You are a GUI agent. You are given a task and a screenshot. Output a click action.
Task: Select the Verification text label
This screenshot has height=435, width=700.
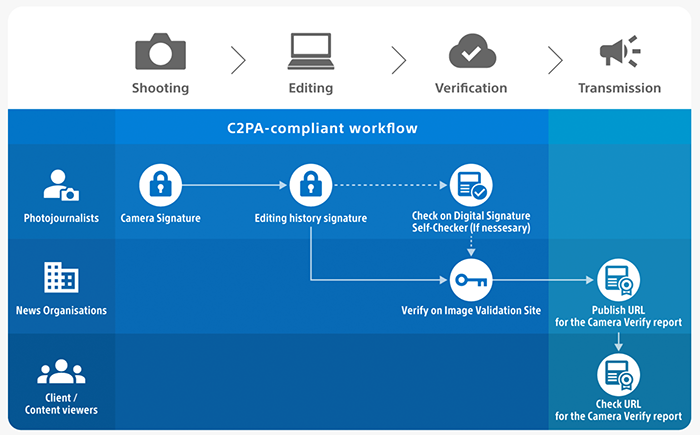pyautogui.click(x=471, y=88)
